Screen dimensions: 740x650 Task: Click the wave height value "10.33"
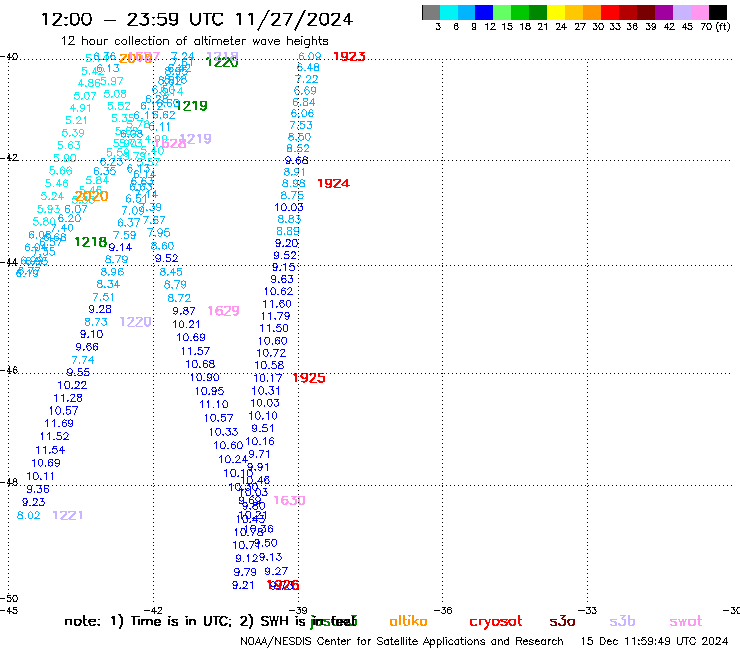coord(224,432)
